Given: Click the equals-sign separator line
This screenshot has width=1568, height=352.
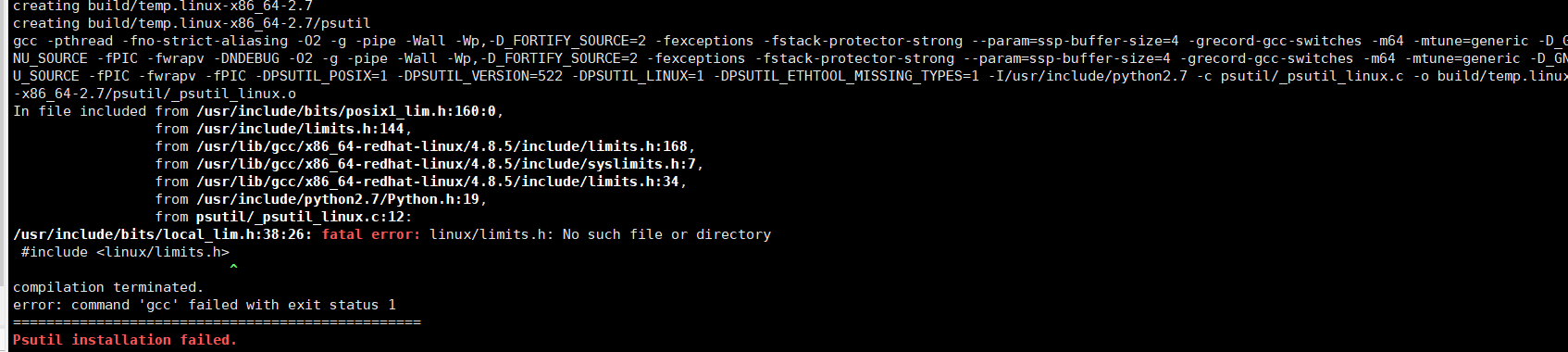Looking at the screenshot, I should coord(217,322).
